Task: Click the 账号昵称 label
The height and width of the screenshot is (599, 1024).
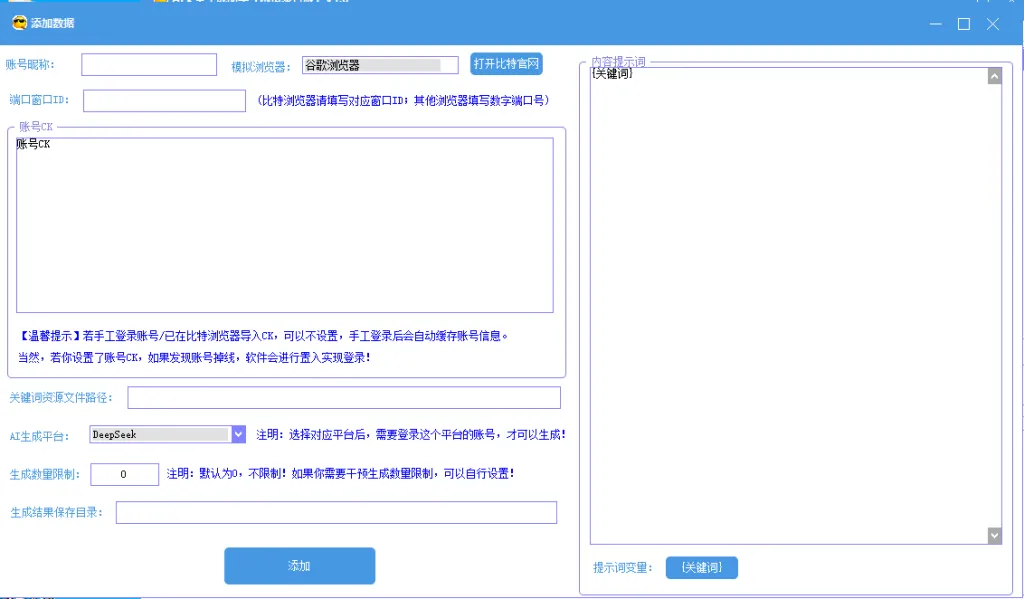Action: coord(30,65)
